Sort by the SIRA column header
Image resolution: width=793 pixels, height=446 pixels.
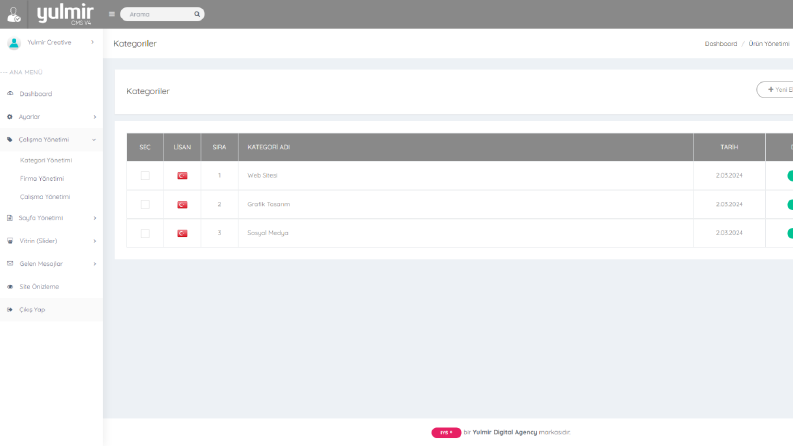point(219,147)
